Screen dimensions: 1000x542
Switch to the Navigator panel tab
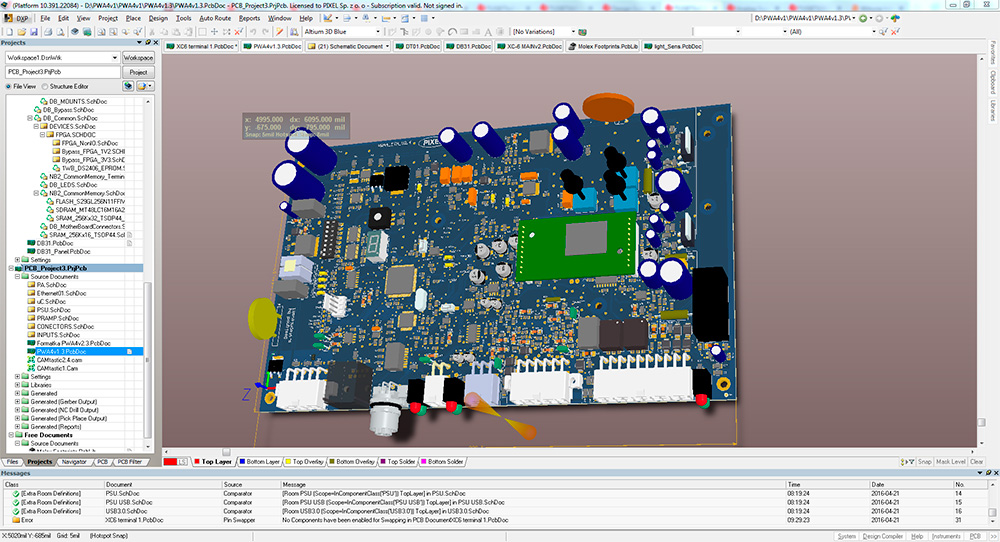pos(74,462)
